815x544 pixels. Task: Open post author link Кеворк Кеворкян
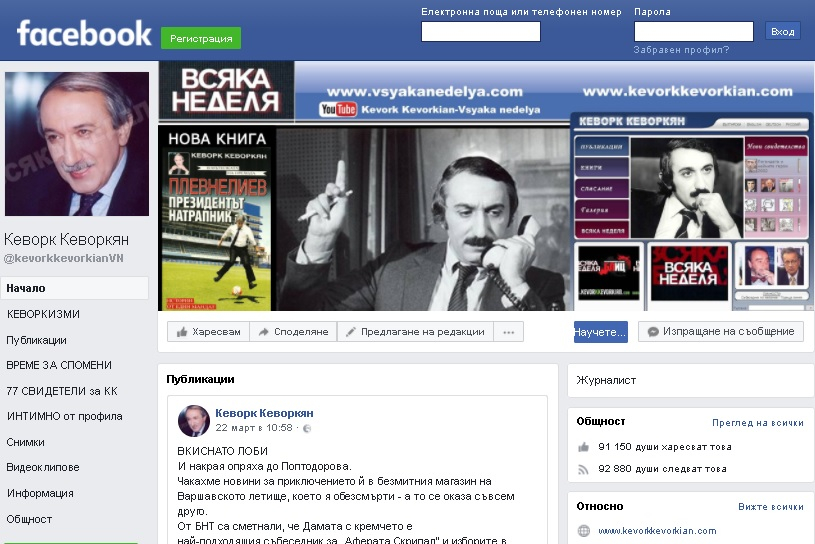click(x=264, y=413)
